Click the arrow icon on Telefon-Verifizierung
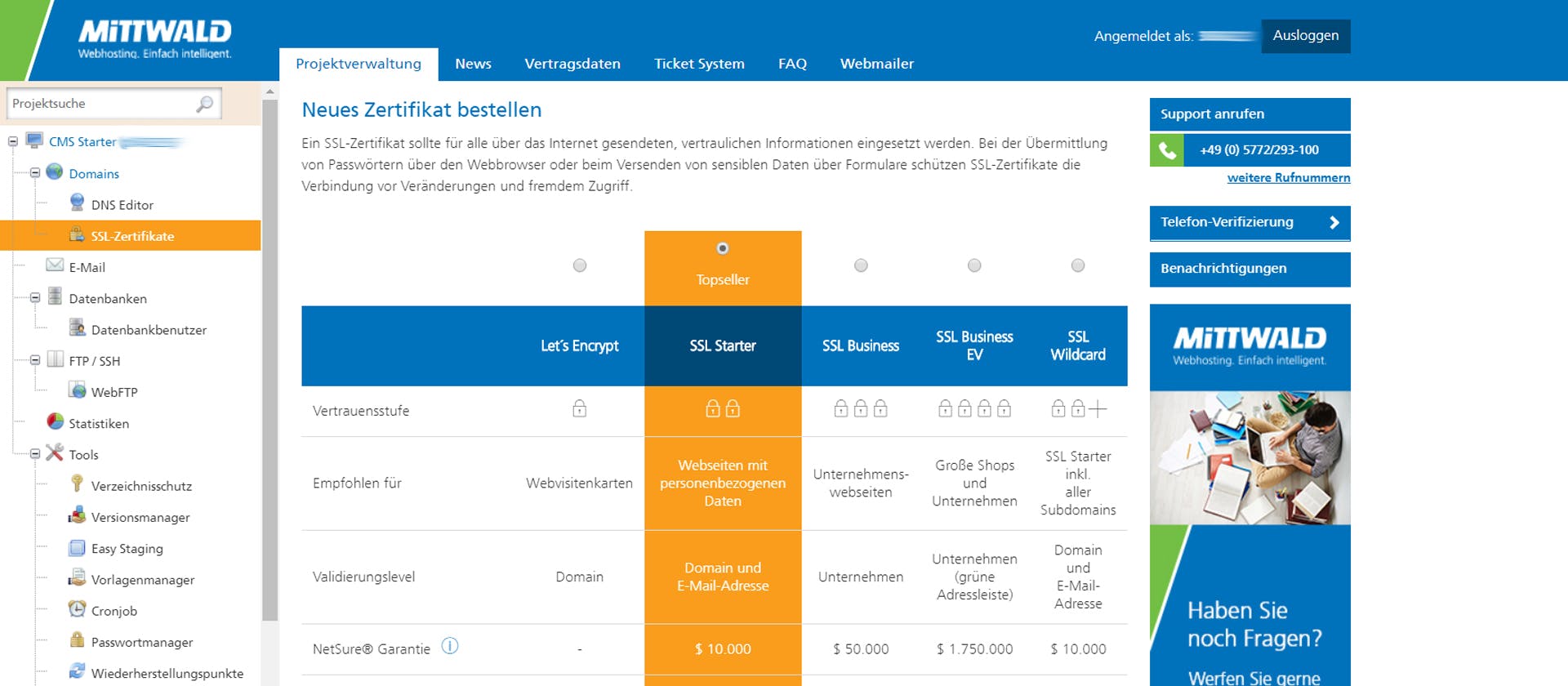The width and height of the screenshot is (1568, 686). click(x=1334, y=222)
